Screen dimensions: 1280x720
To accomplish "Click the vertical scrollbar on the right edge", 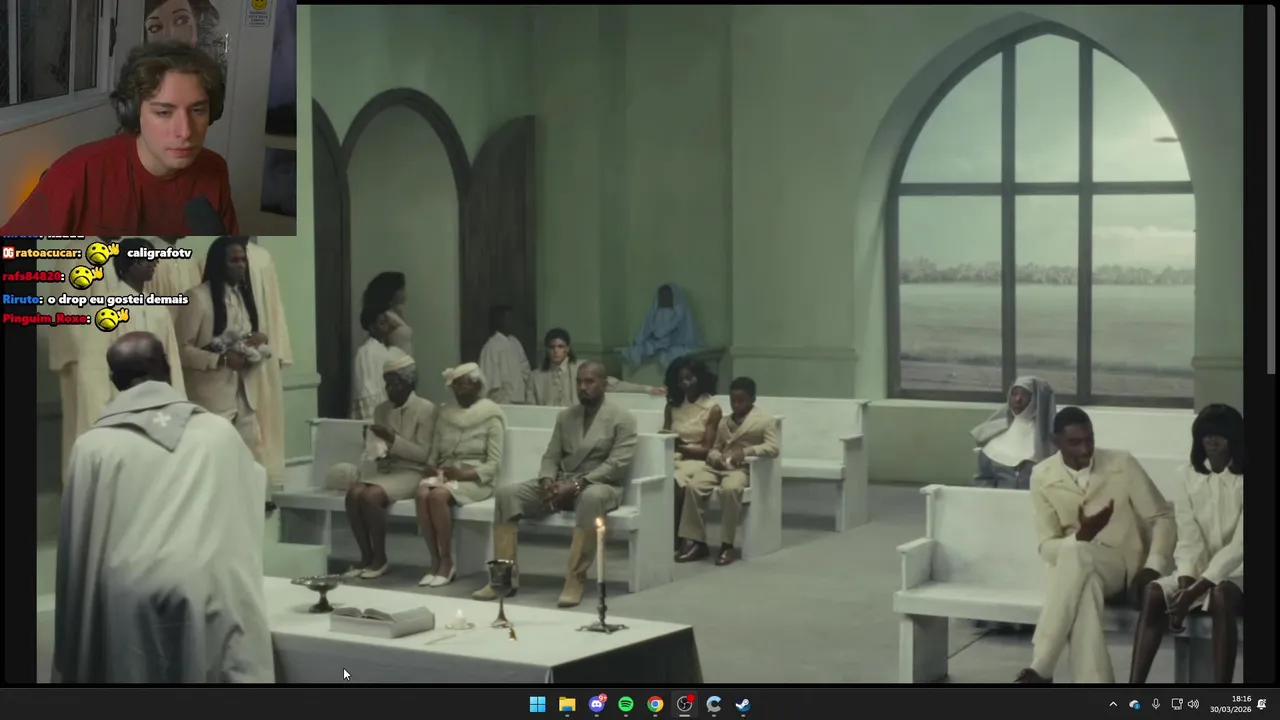I will [1273, 187].
